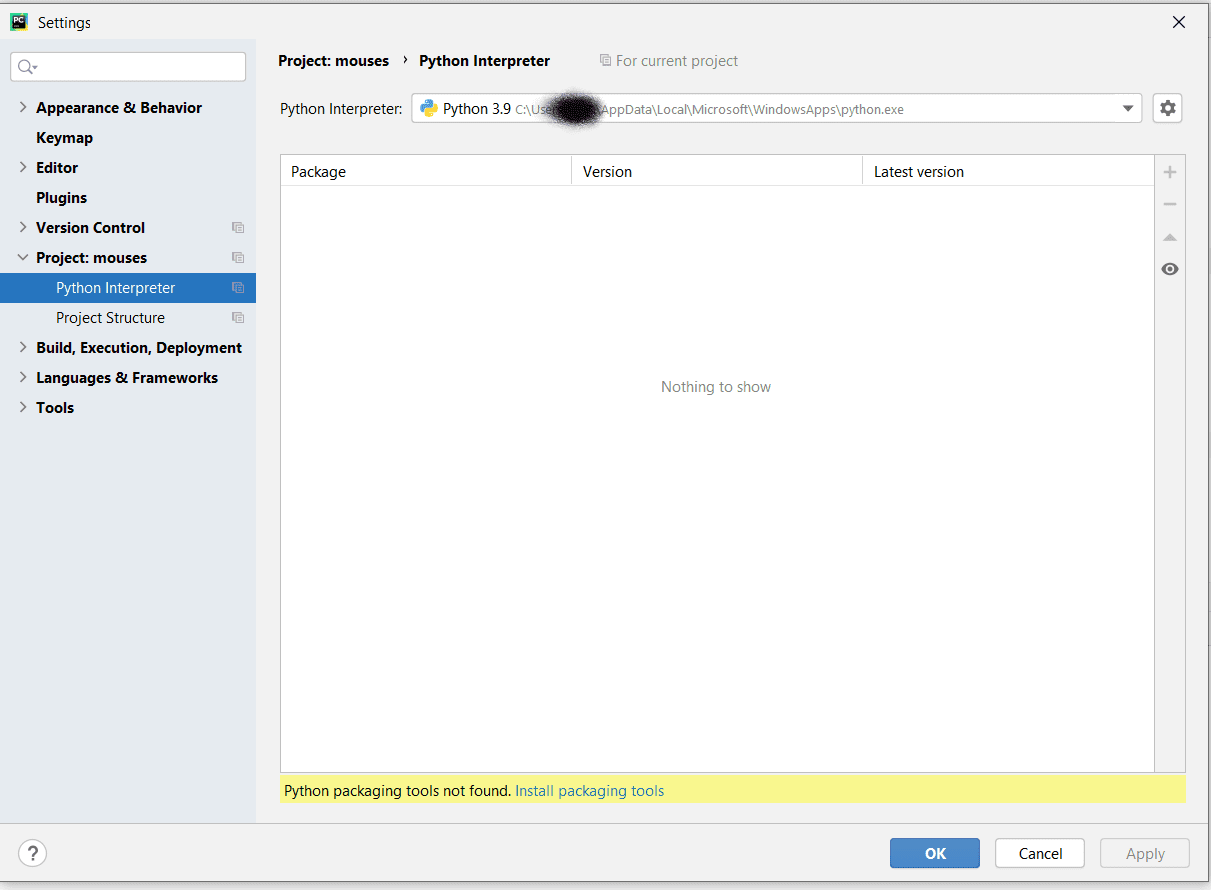
Task: Click the Apply button
Action: point(1145,853)
